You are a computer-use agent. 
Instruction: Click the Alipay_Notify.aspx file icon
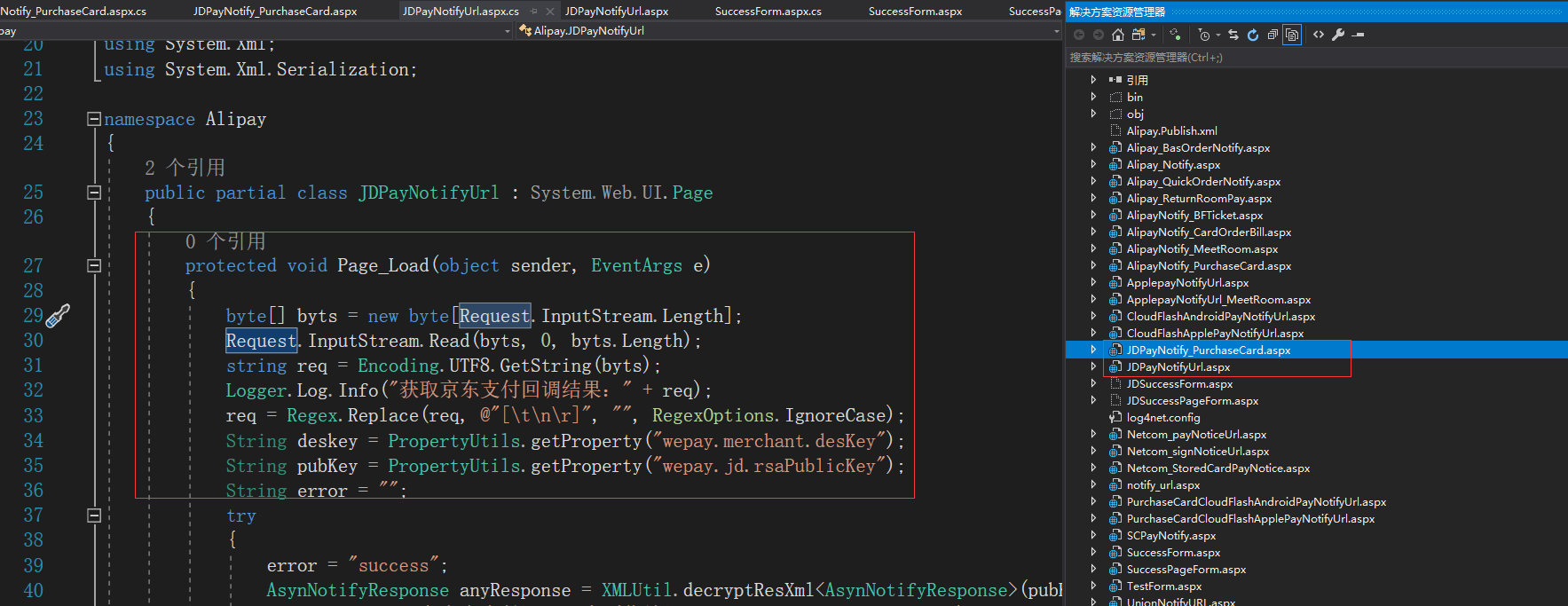pyautogui.click(x=1115, y=165)
